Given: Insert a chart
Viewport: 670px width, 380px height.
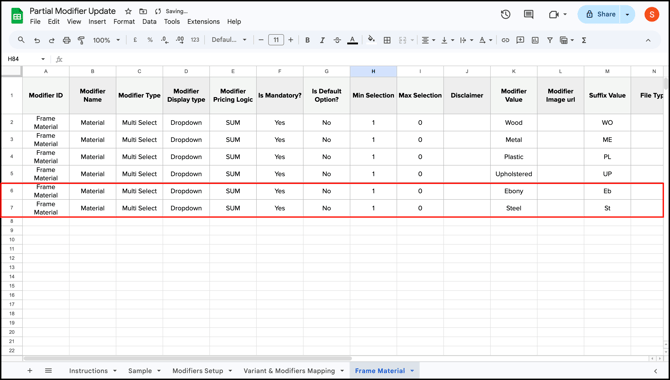Looking at the screenshot, I should tap(535, 40).
